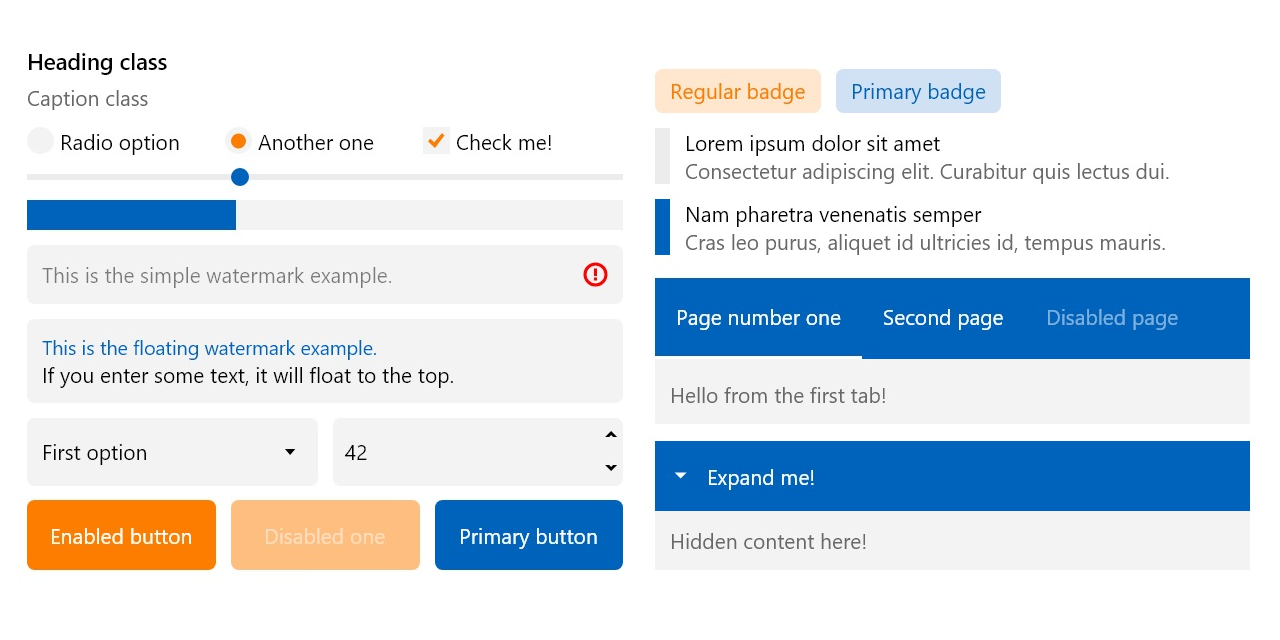Click the spinner down arrow
The width and height of the screenshot is (1280, 640).
[x=610, y=468]
